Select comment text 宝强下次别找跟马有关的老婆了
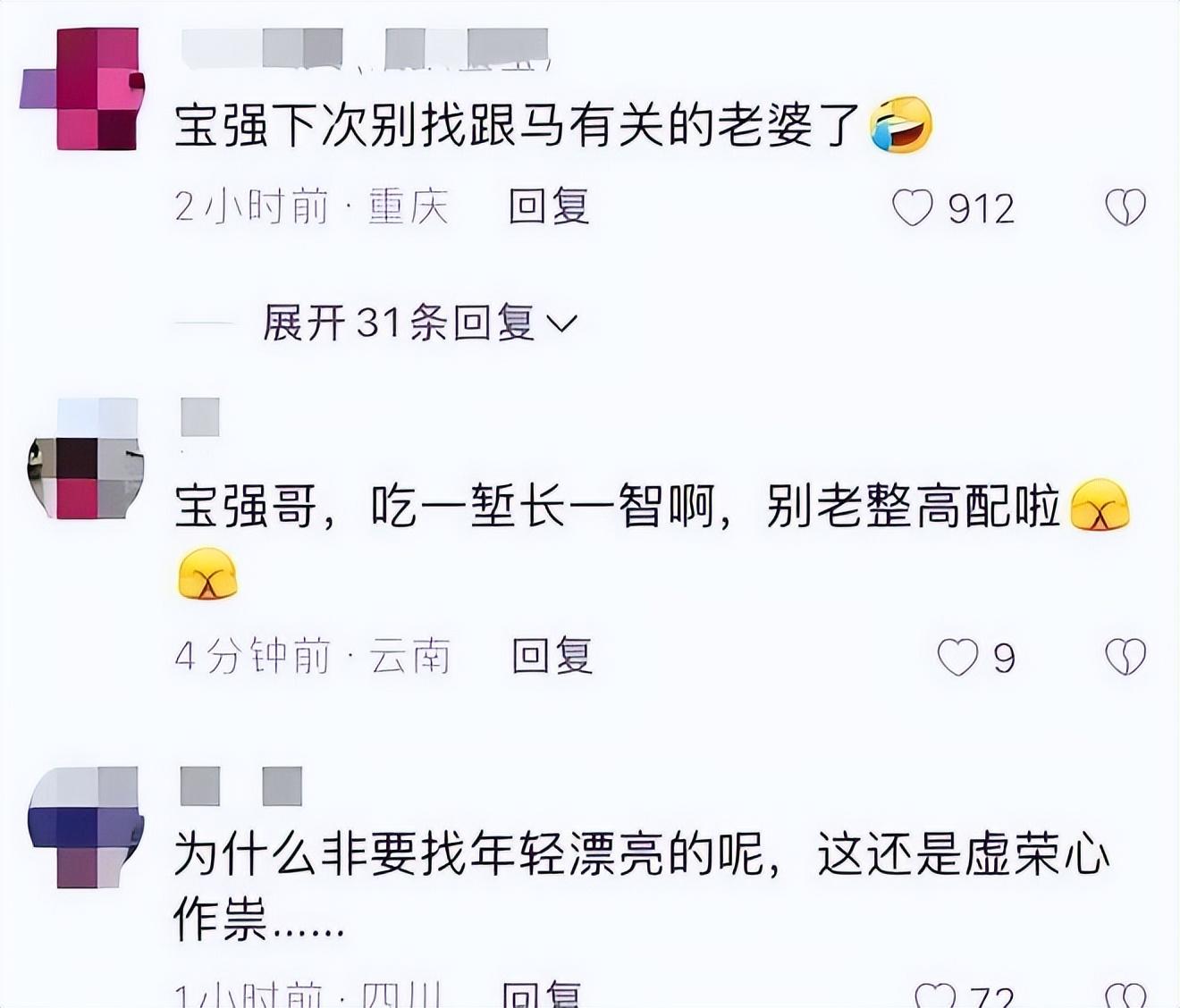 pyautogui.click(x=518, y=124)
